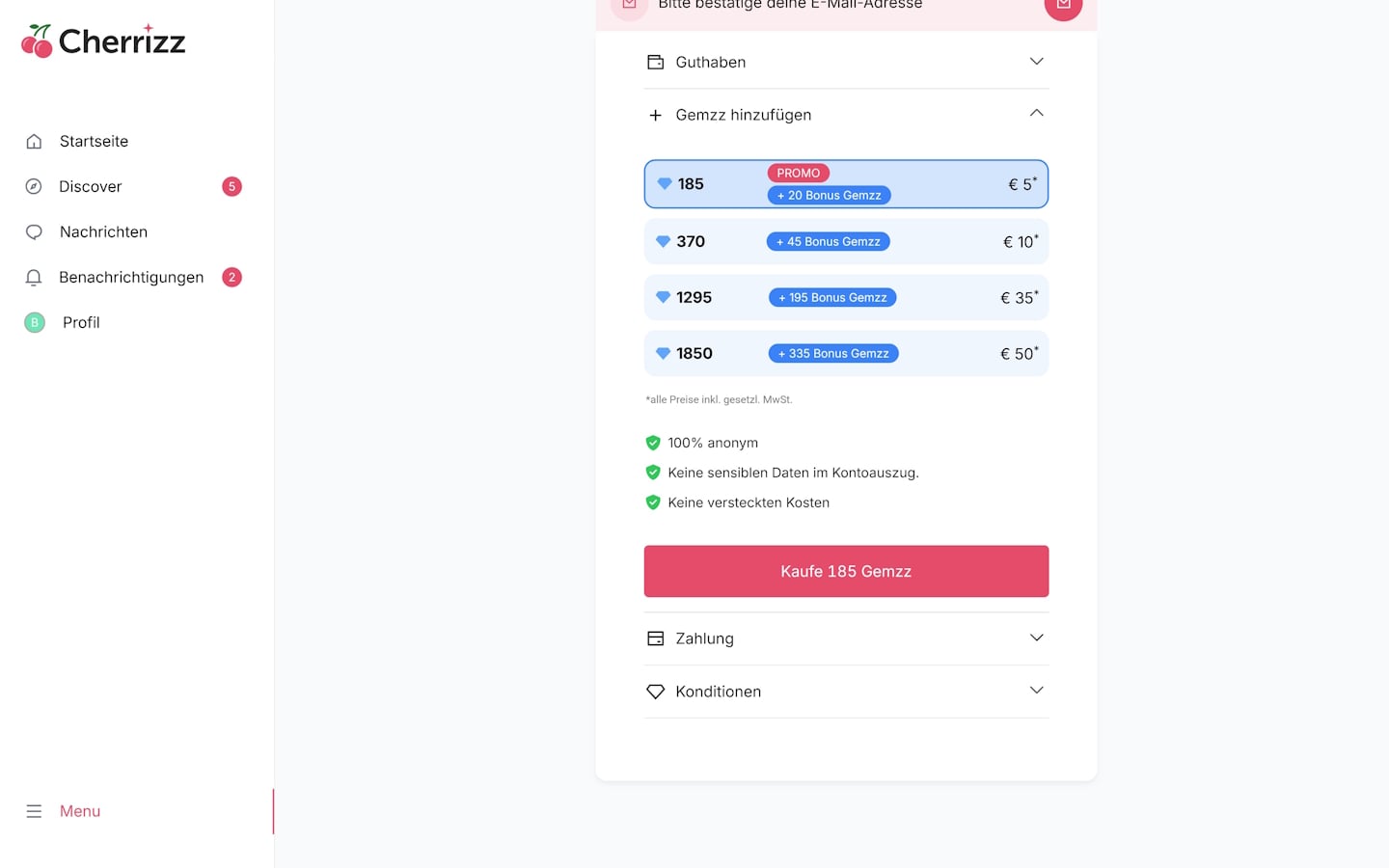This screenshot has height=868, width=1389.
Task: Click the hamburger Menu icon
Action: pos(34,812)
